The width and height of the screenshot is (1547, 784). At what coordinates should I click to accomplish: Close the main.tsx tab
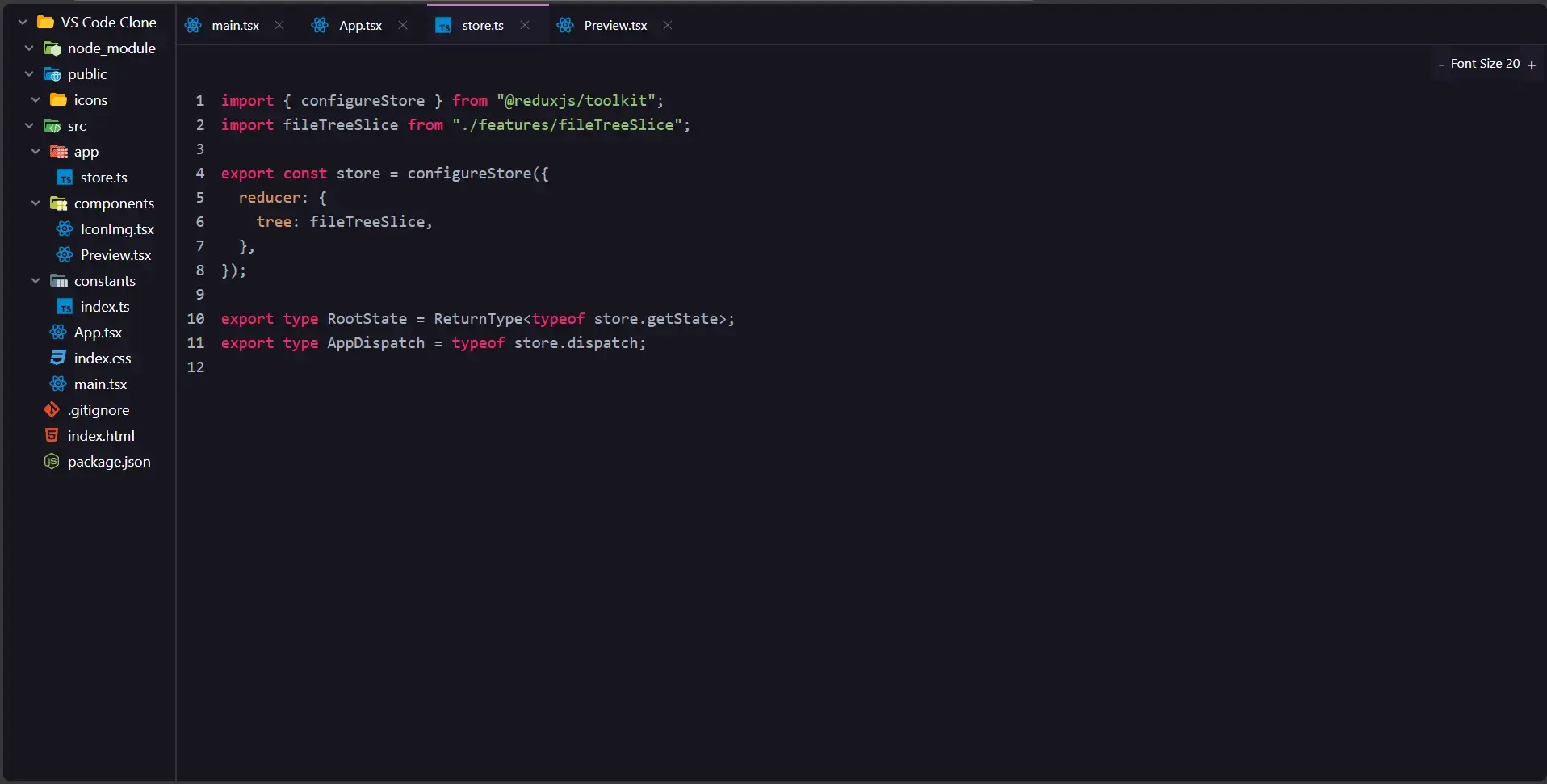click(279, 26)
